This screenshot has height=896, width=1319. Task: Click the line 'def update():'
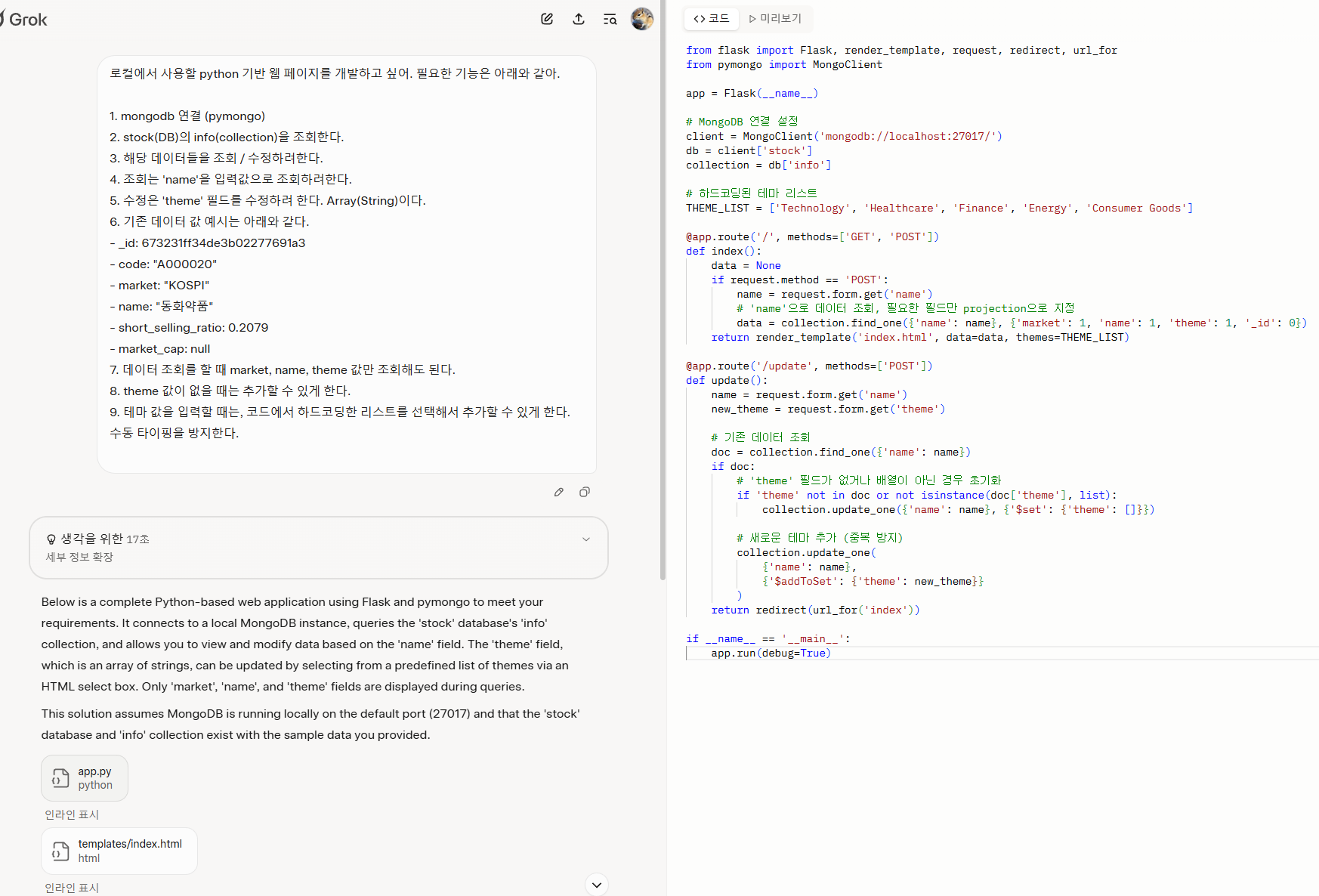727,380
